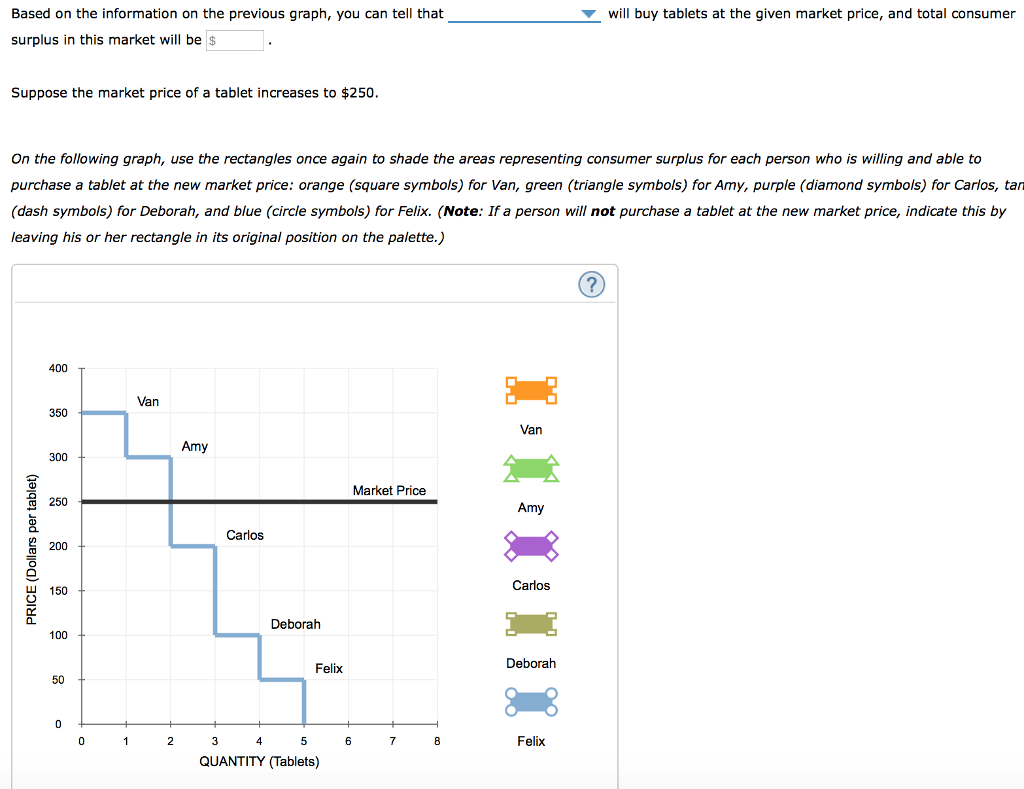
Task: Click the Felix label inside the graph
Action: click(x=328, y=668)
